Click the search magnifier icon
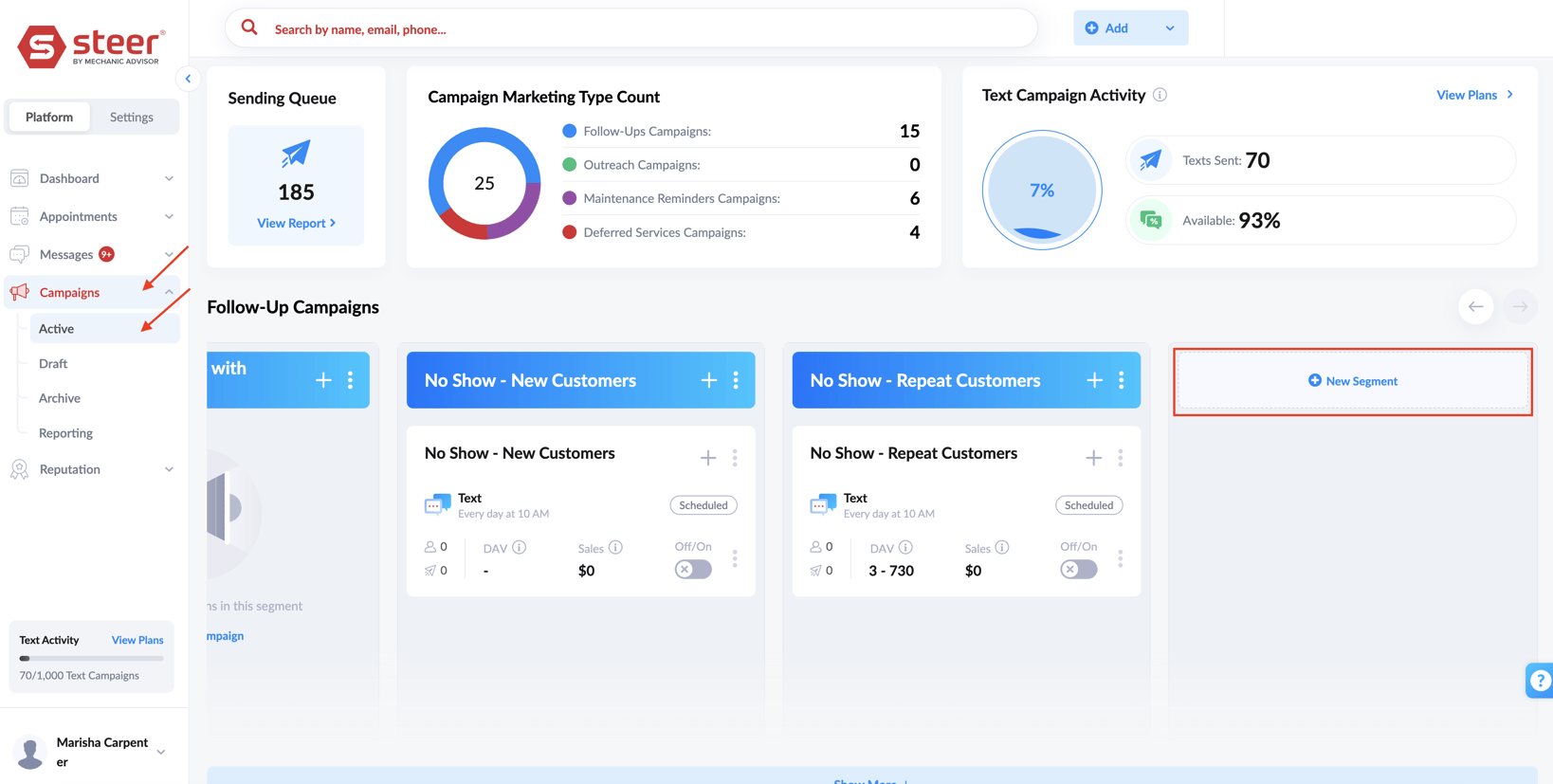Viewport: 1553px width, 784px height. click(249, 28)
